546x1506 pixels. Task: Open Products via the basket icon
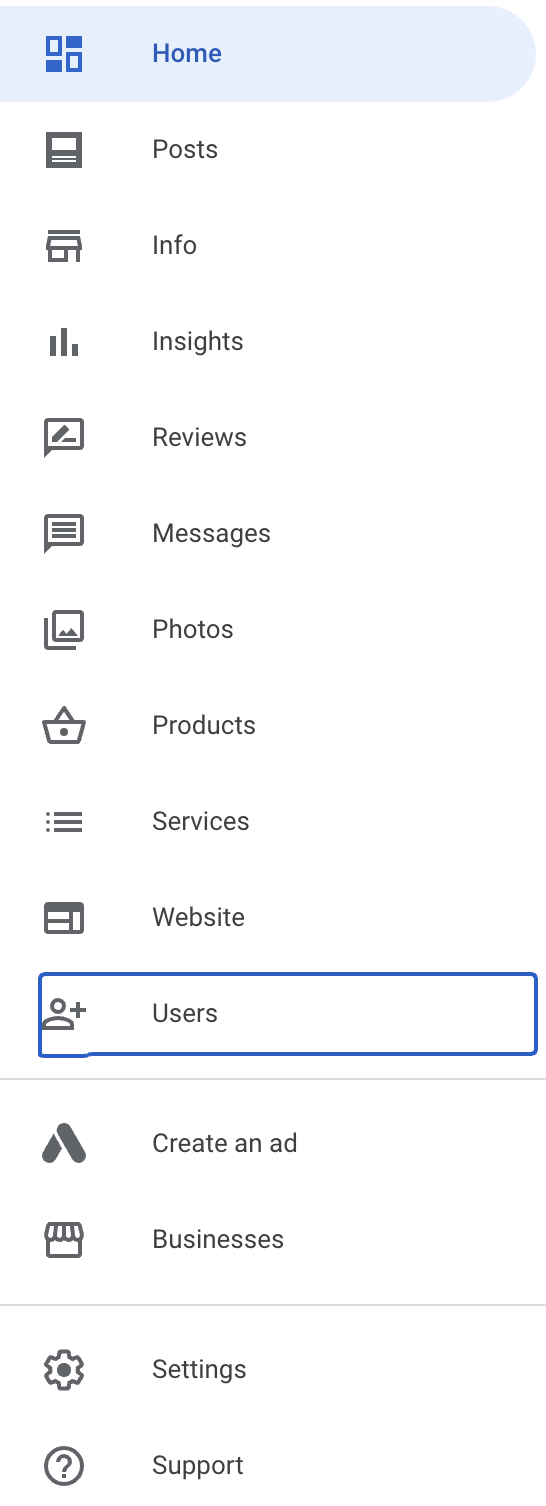pyautogui.click(x=64, y=726)
